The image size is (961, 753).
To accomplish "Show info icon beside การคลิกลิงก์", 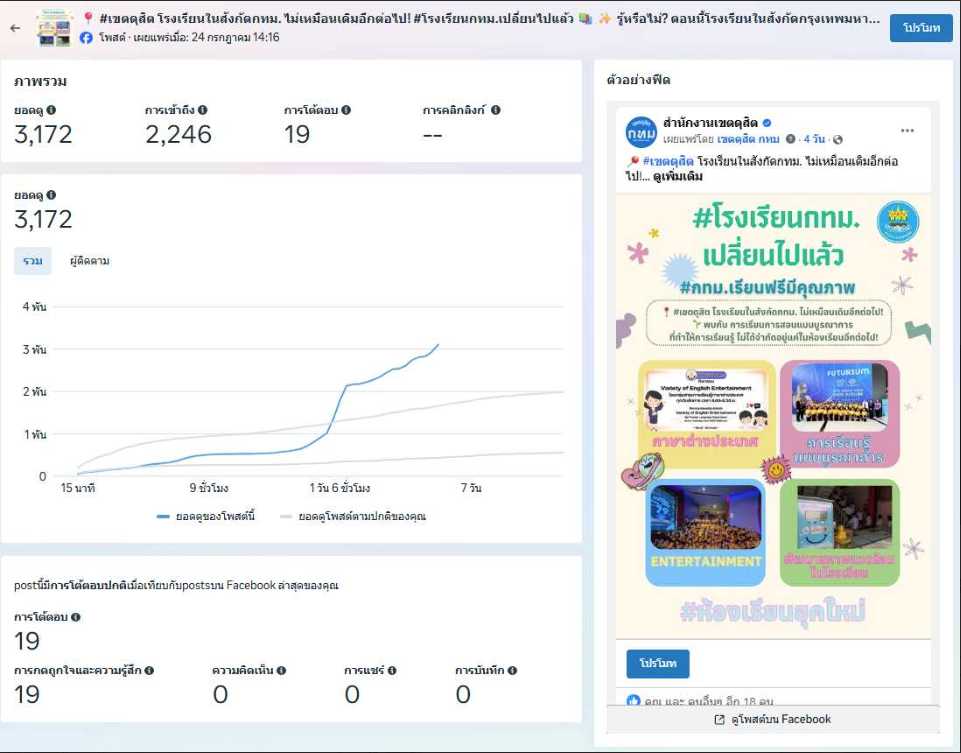I will click(x=495, y=110).
